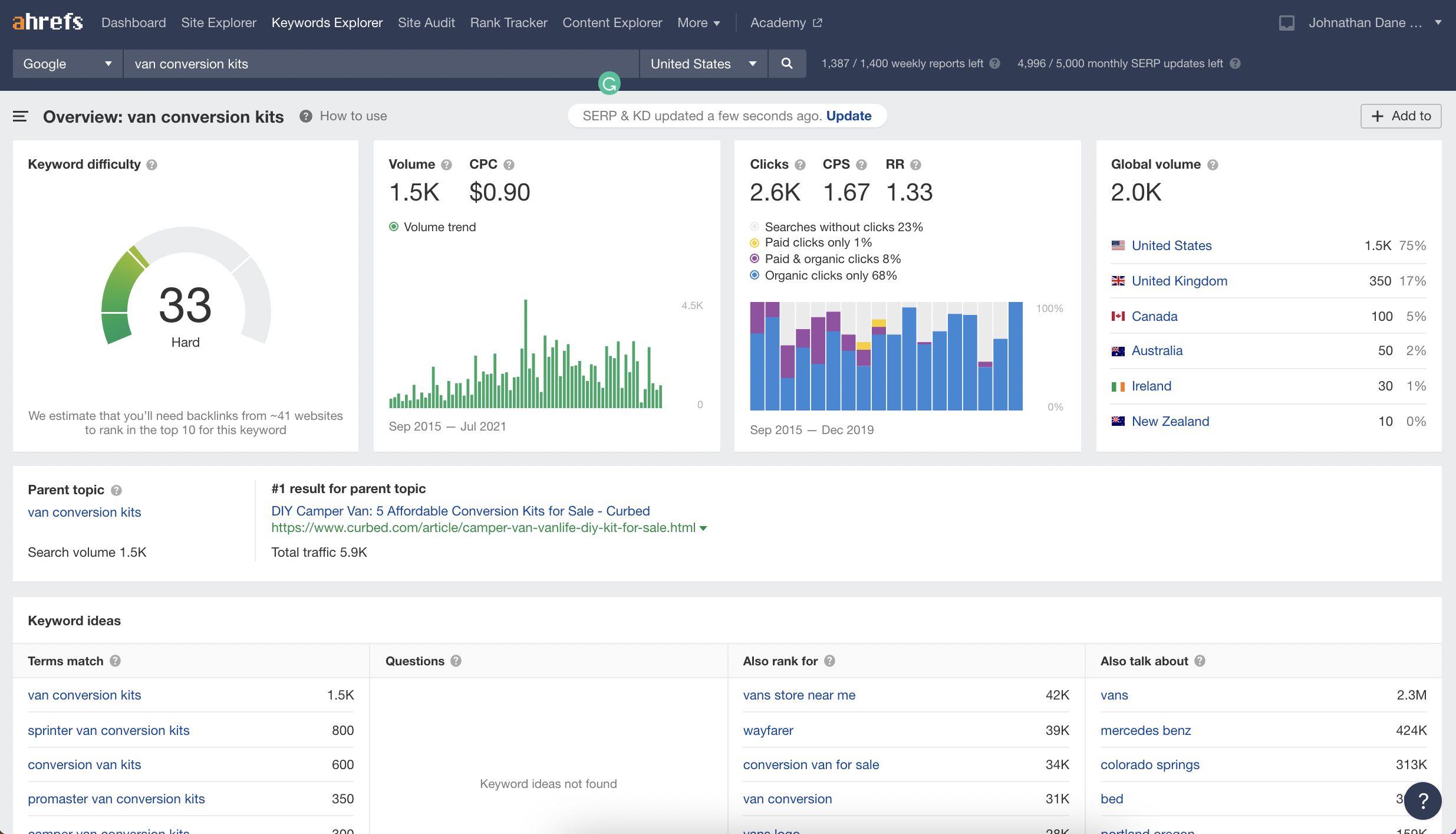Click the van conversion kits parent topic link
Screen dimensions: 1456x834
(84, 511)
